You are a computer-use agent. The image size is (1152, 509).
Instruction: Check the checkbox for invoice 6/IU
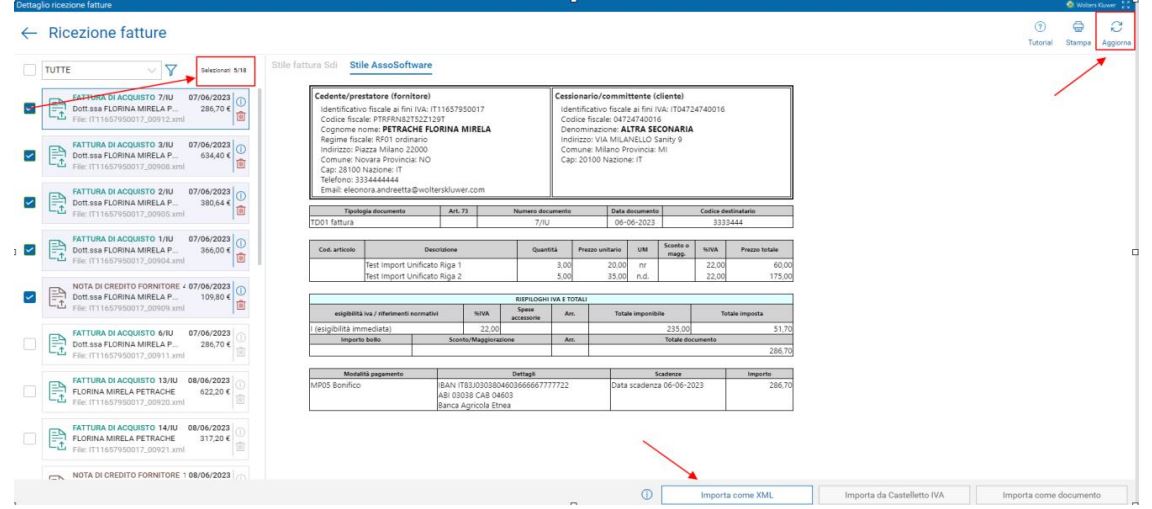point(29,344)
